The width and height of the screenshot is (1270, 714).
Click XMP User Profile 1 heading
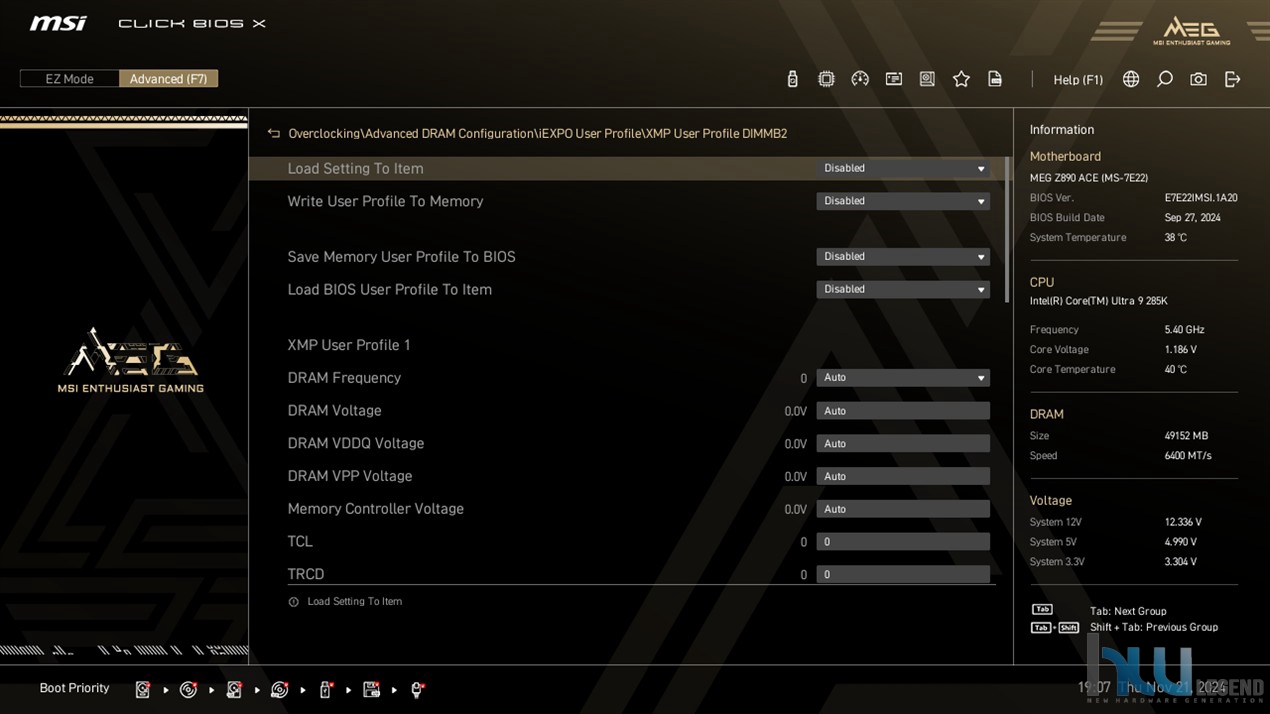click(x=348, y=345)
